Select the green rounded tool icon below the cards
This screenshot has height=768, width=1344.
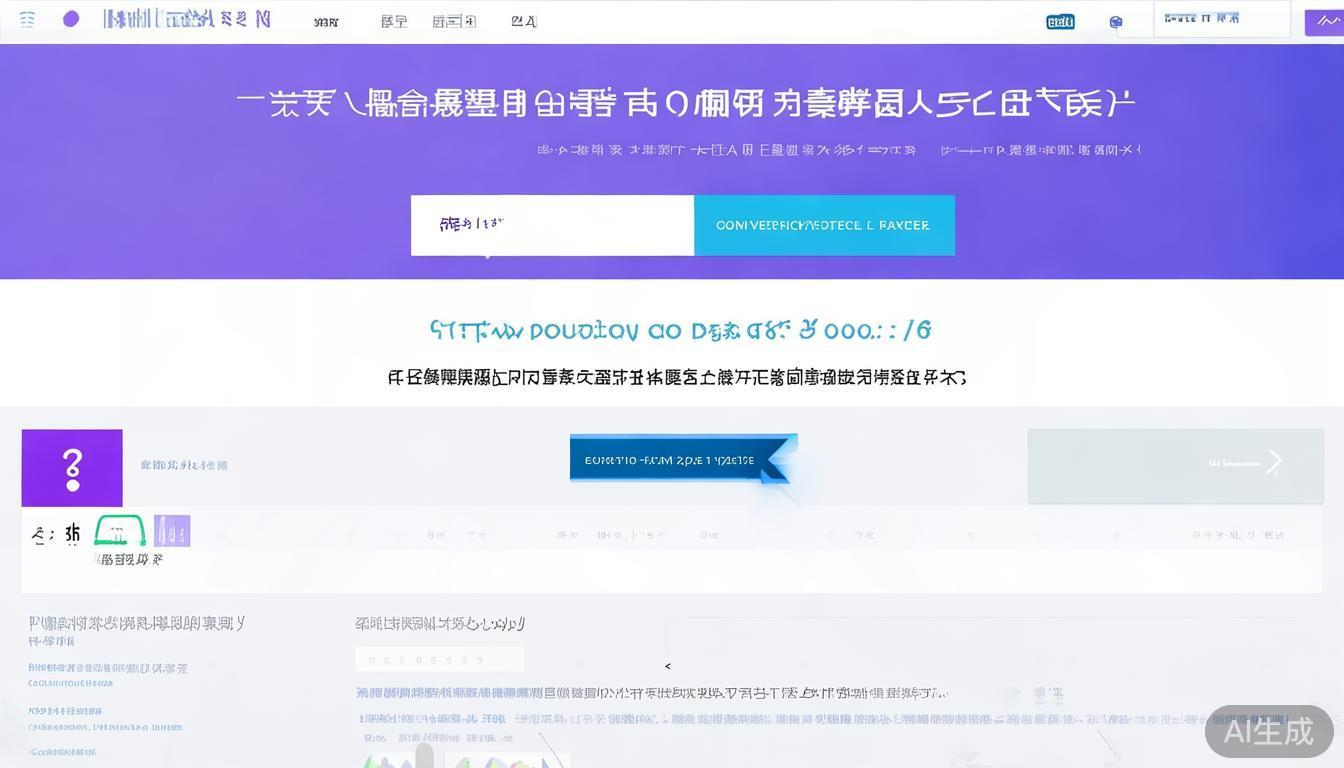[x=119, y=531]
